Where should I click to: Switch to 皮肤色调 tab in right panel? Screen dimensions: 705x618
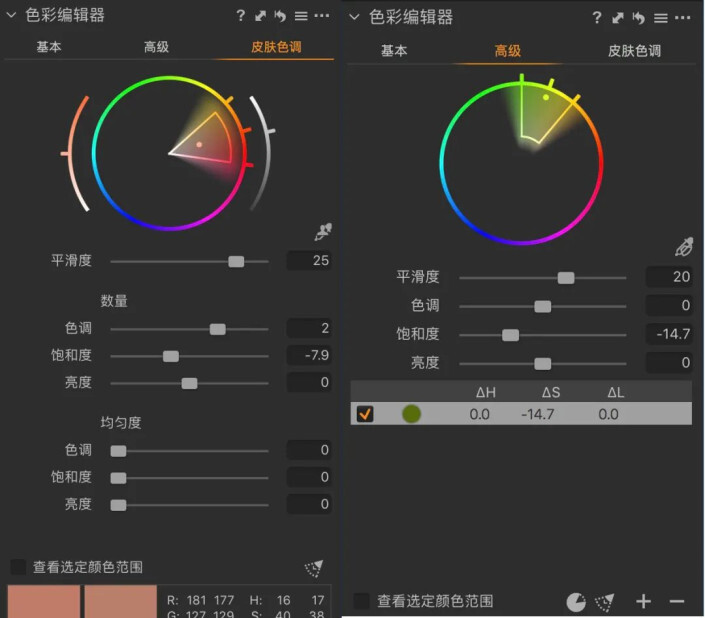[x=634, y=50]
